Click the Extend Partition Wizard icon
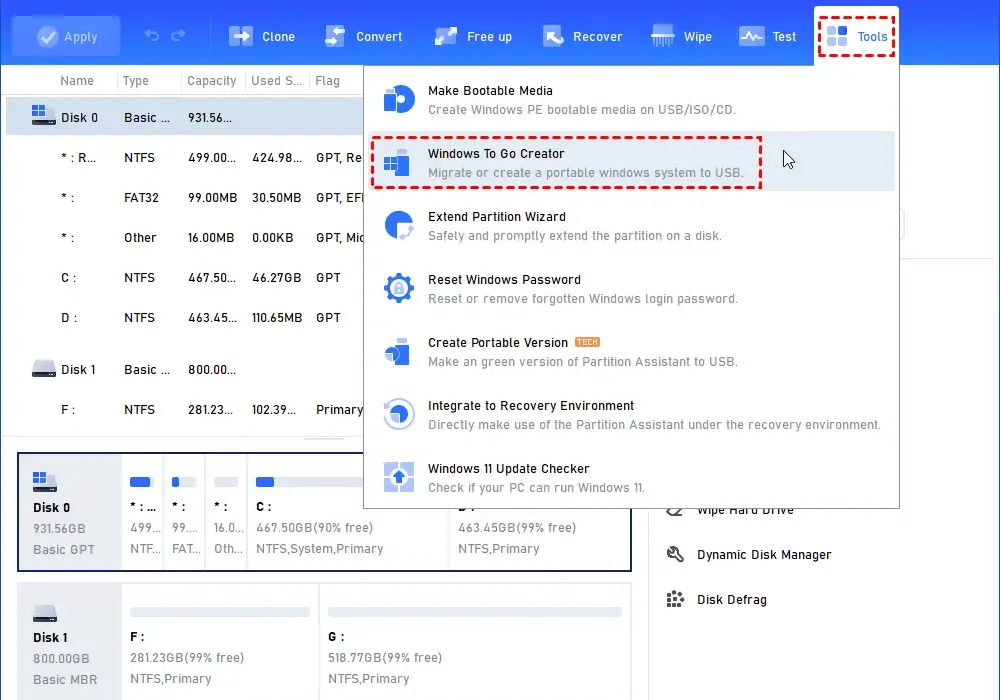The image size is (1000, 700). click(399, 226)
